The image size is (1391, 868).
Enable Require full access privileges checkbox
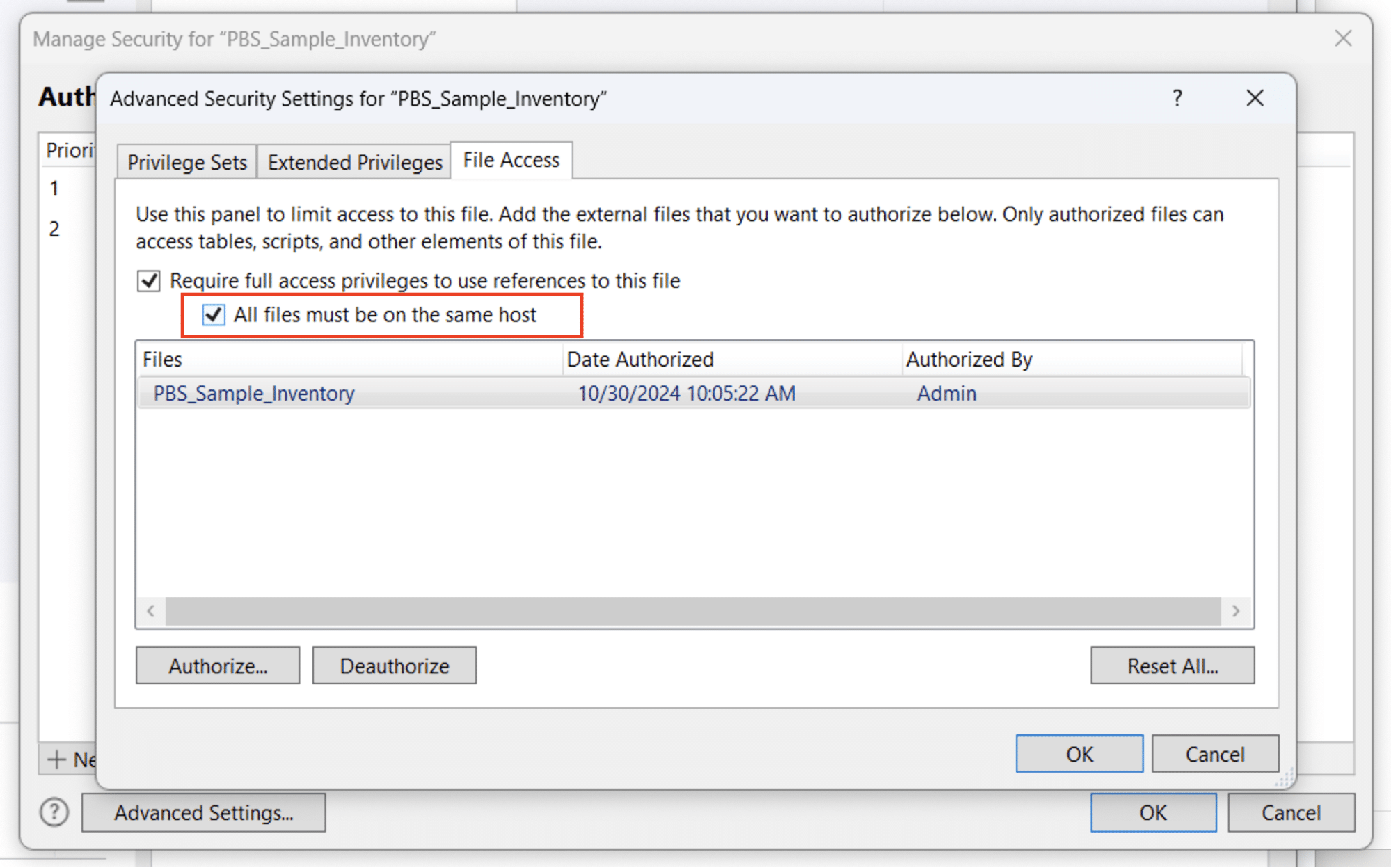[x=148, y=280]
